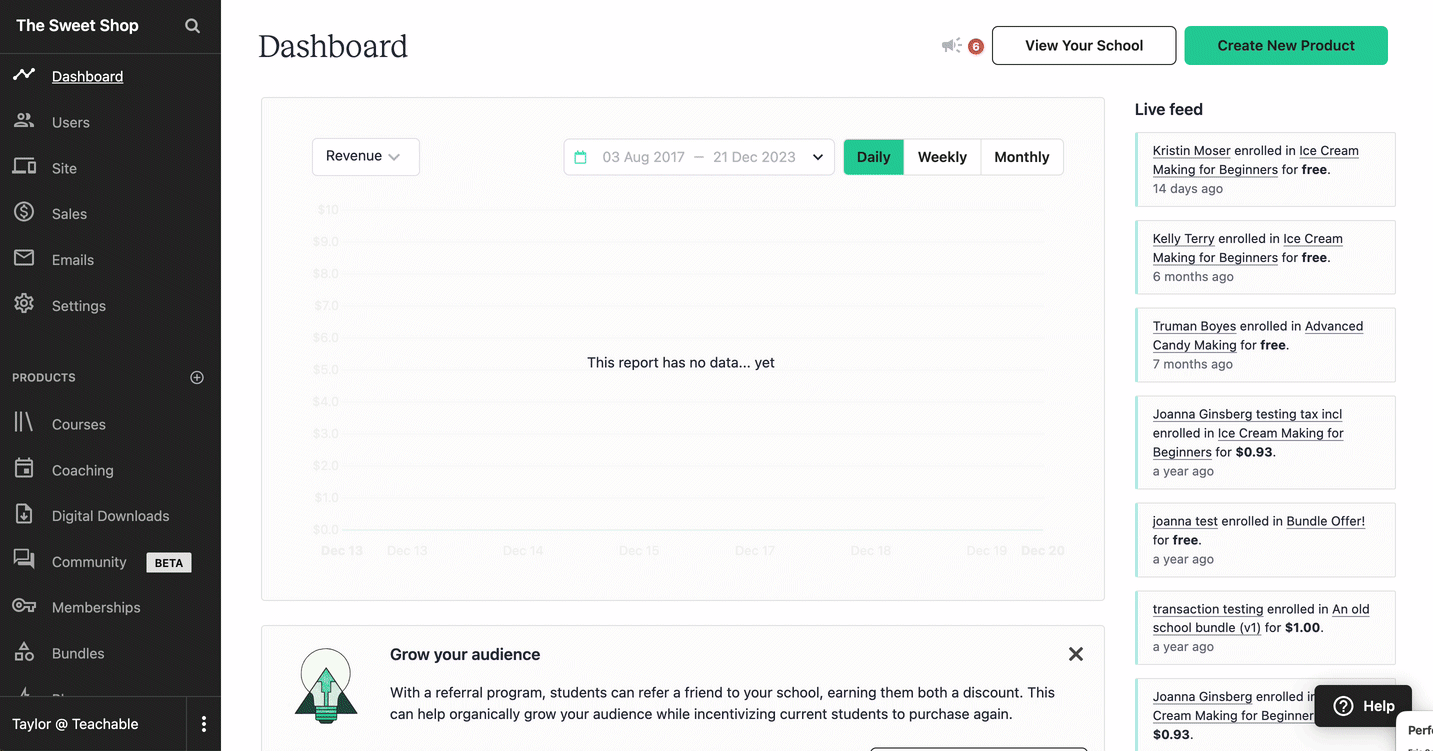Click the calendar icon in date range
The image size is (1433, 751).
(x=580, y=157)
